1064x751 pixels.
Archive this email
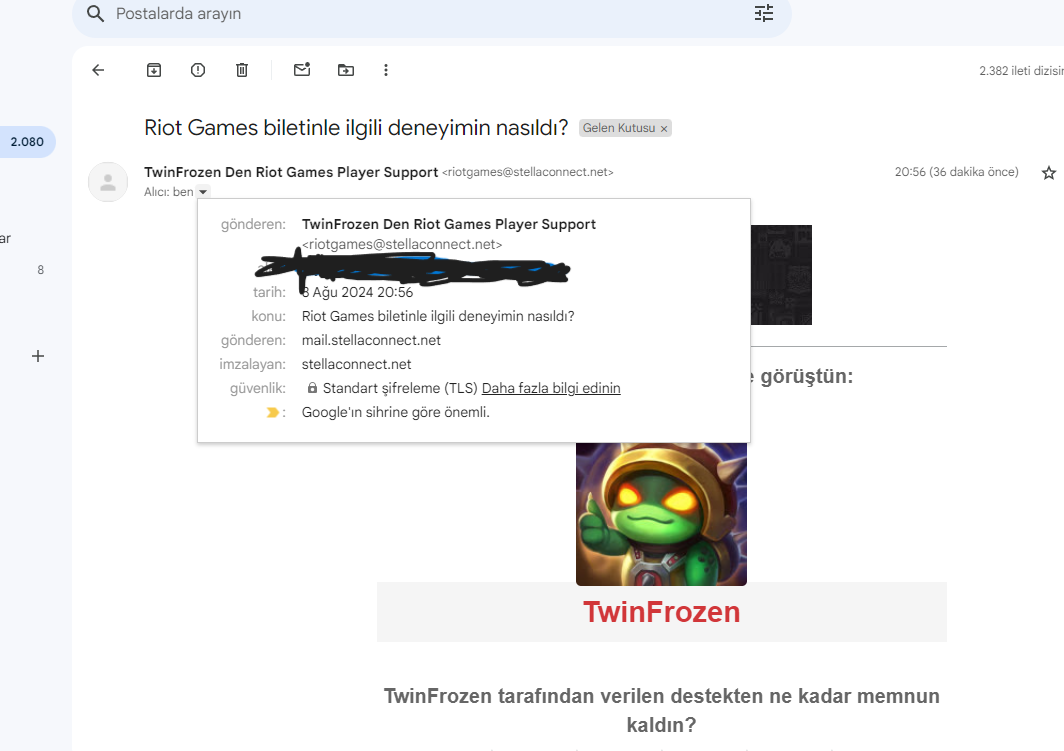tap(154, 70)
